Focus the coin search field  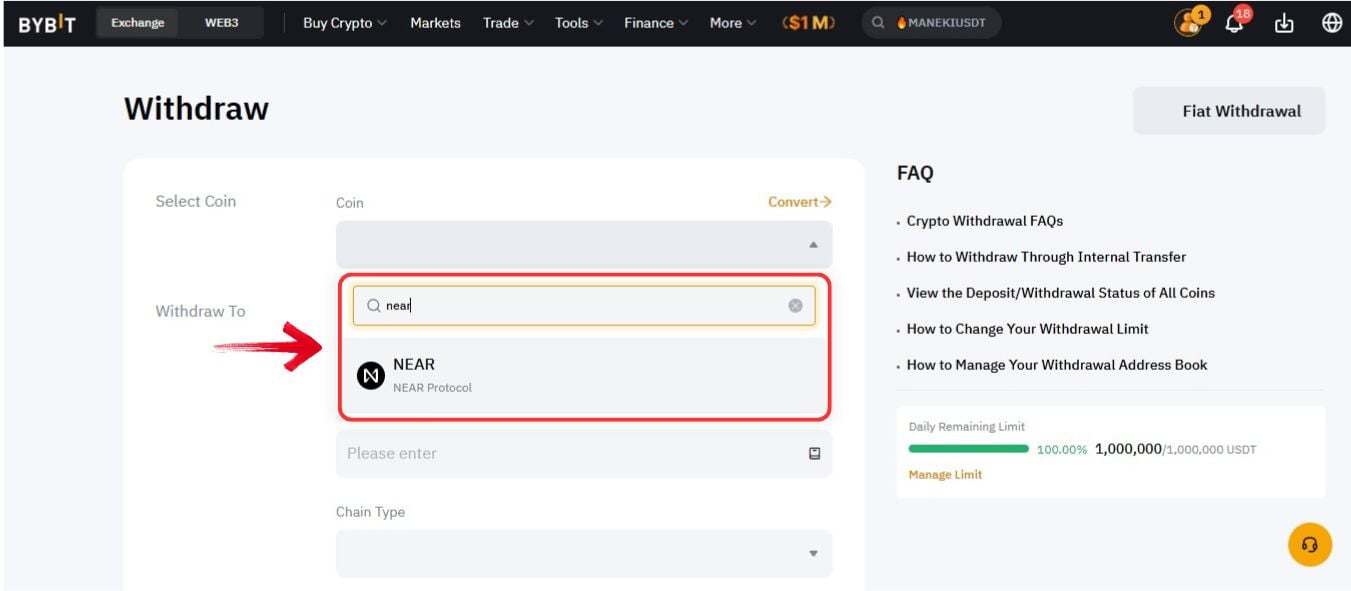click(584, 306)
